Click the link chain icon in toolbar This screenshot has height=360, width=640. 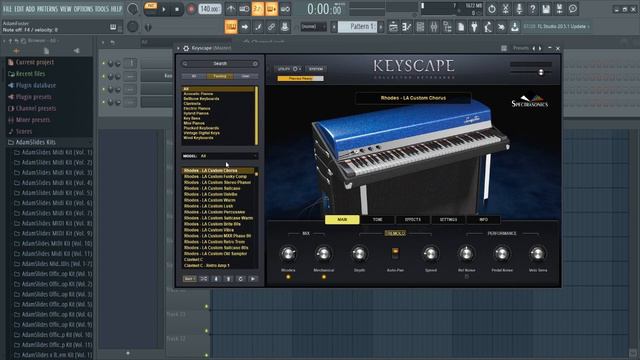click(271, 27)
